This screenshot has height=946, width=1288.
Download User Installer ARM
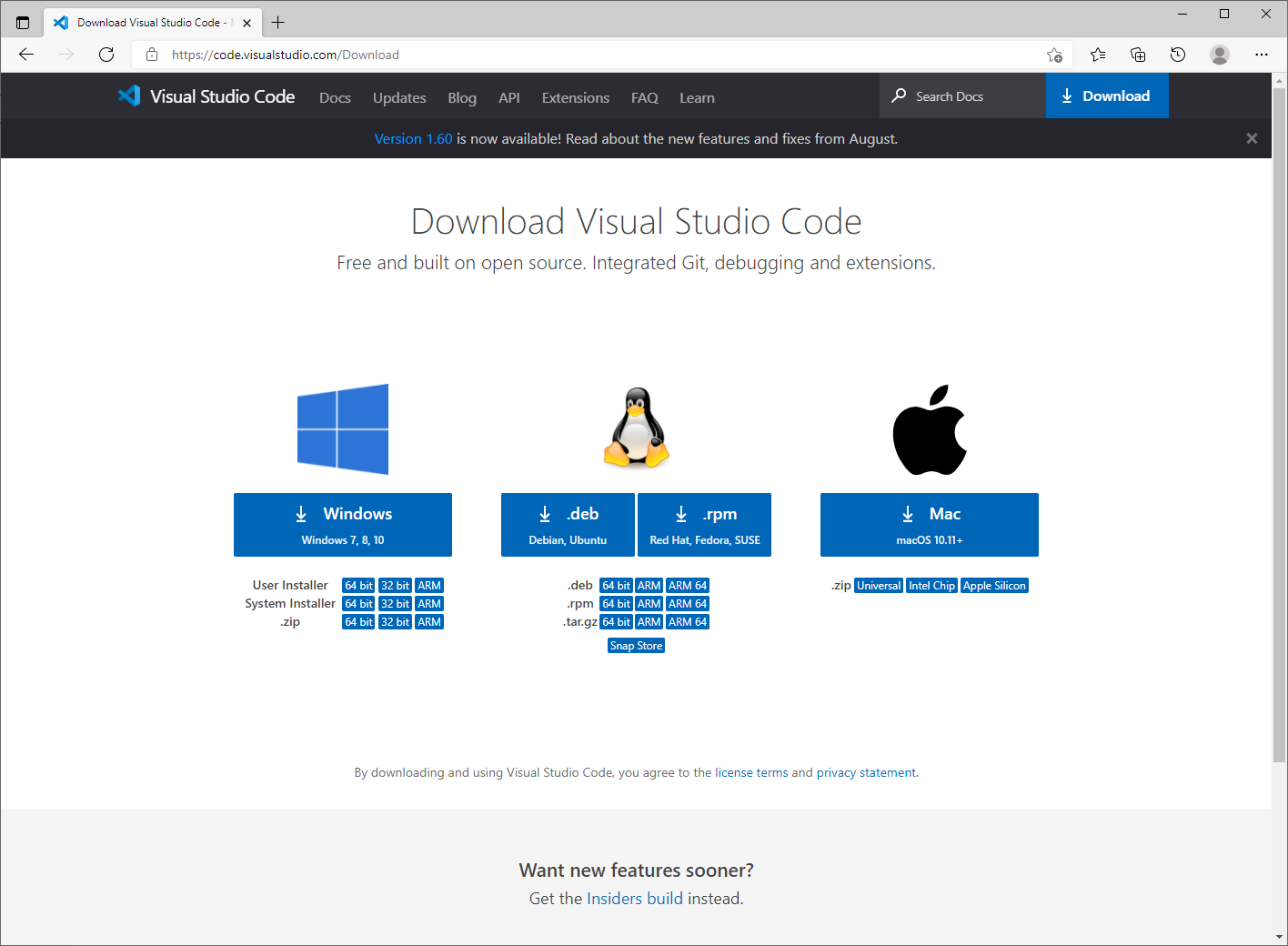click(x=429, y=586)
